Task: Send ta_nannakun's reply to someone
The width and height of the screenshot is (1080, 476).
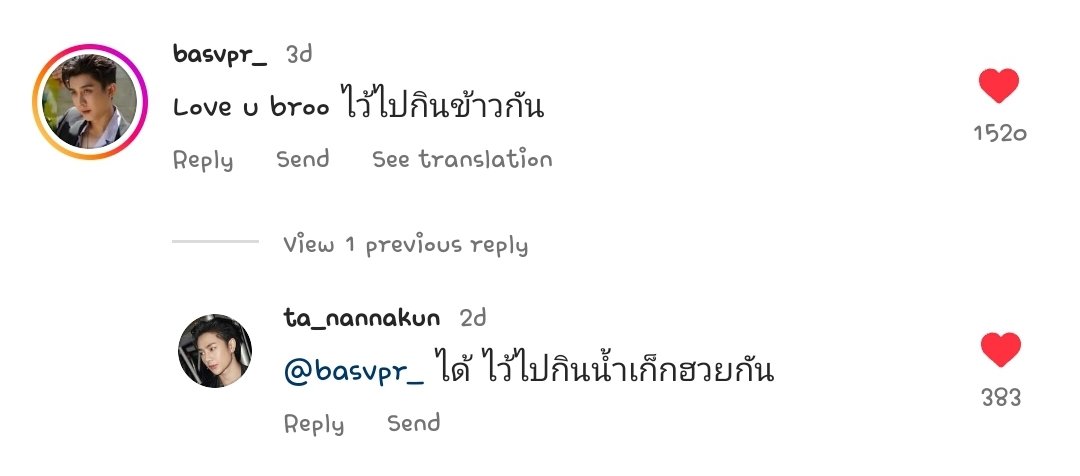Action: click(413, 423)
